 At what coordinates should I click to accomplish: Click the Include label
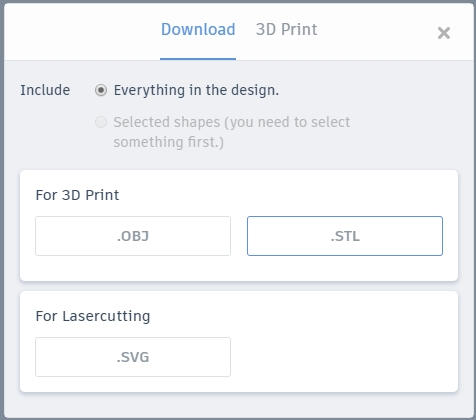tap(45, 90)
